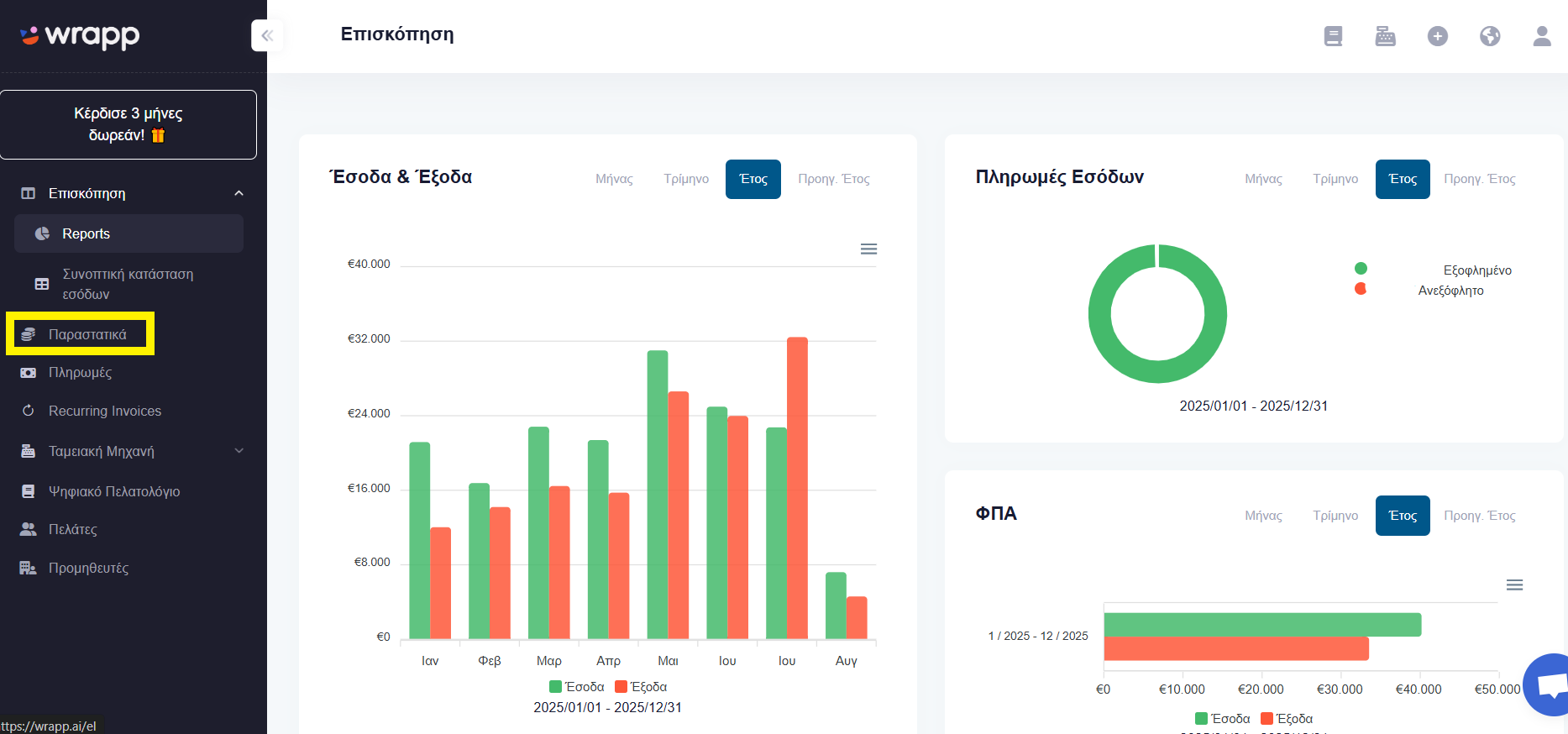Click the plus circle create icon
1568x734 pixels.
tap(1438, 36)
